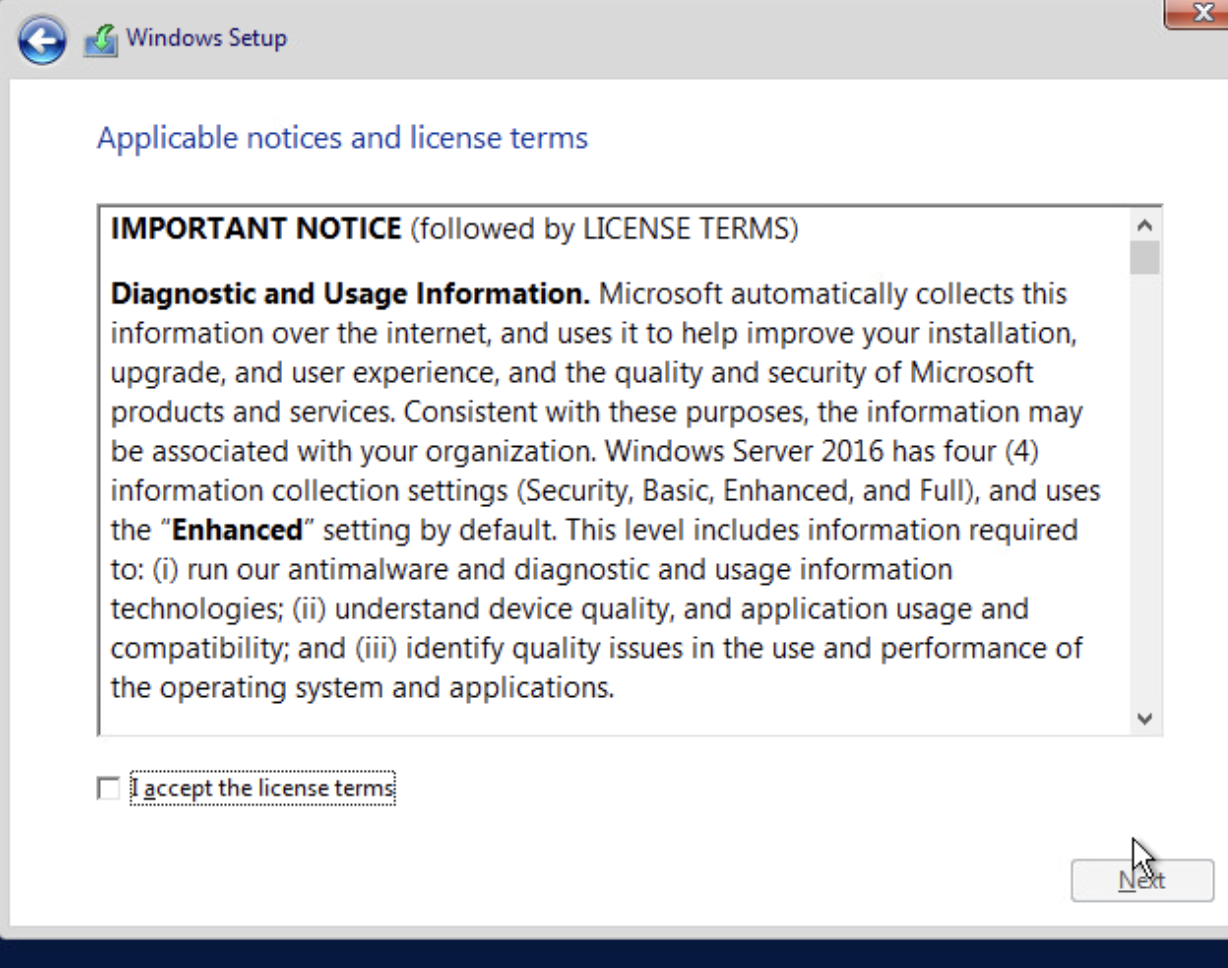Screen dimensions: 1228x968
Task: Click "the operating system and applications." line
Action: (x=362, y=688)
